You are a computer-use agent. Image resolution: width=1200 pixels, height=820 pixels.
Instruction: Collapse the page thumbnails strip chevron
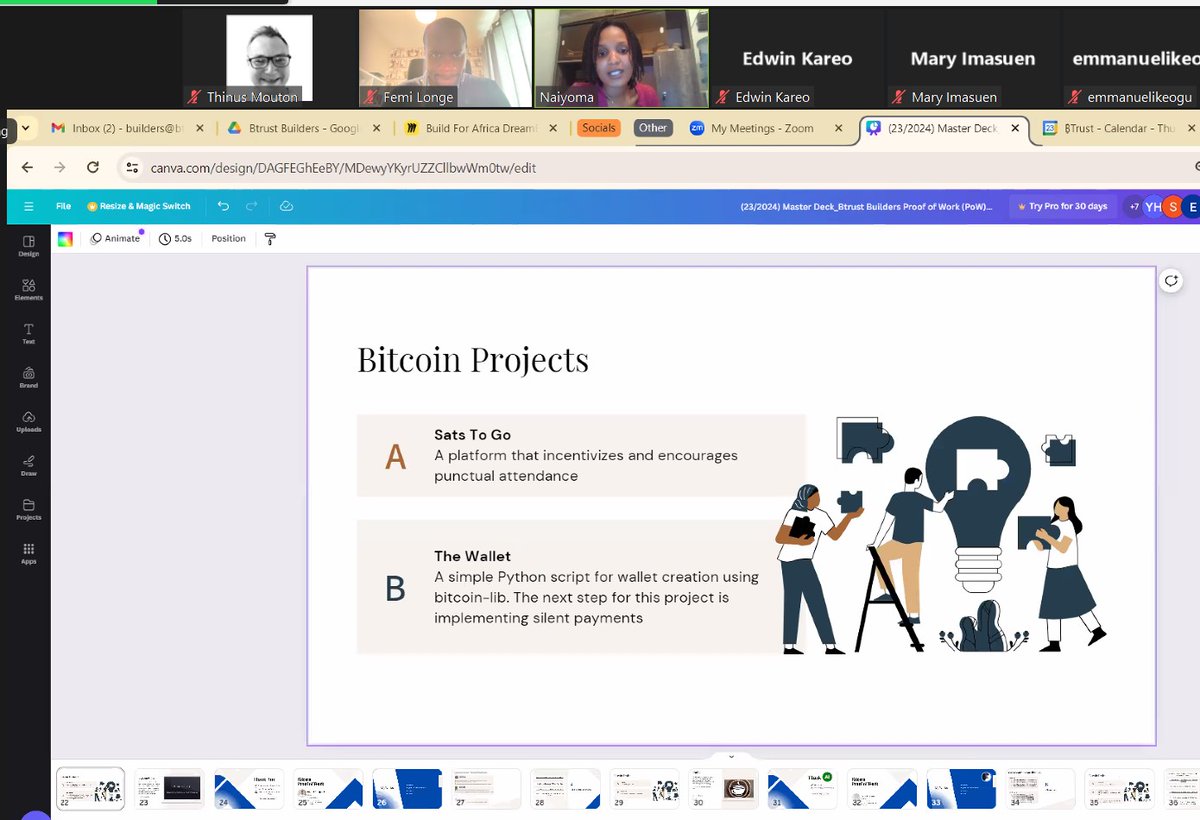coord(731,757)
